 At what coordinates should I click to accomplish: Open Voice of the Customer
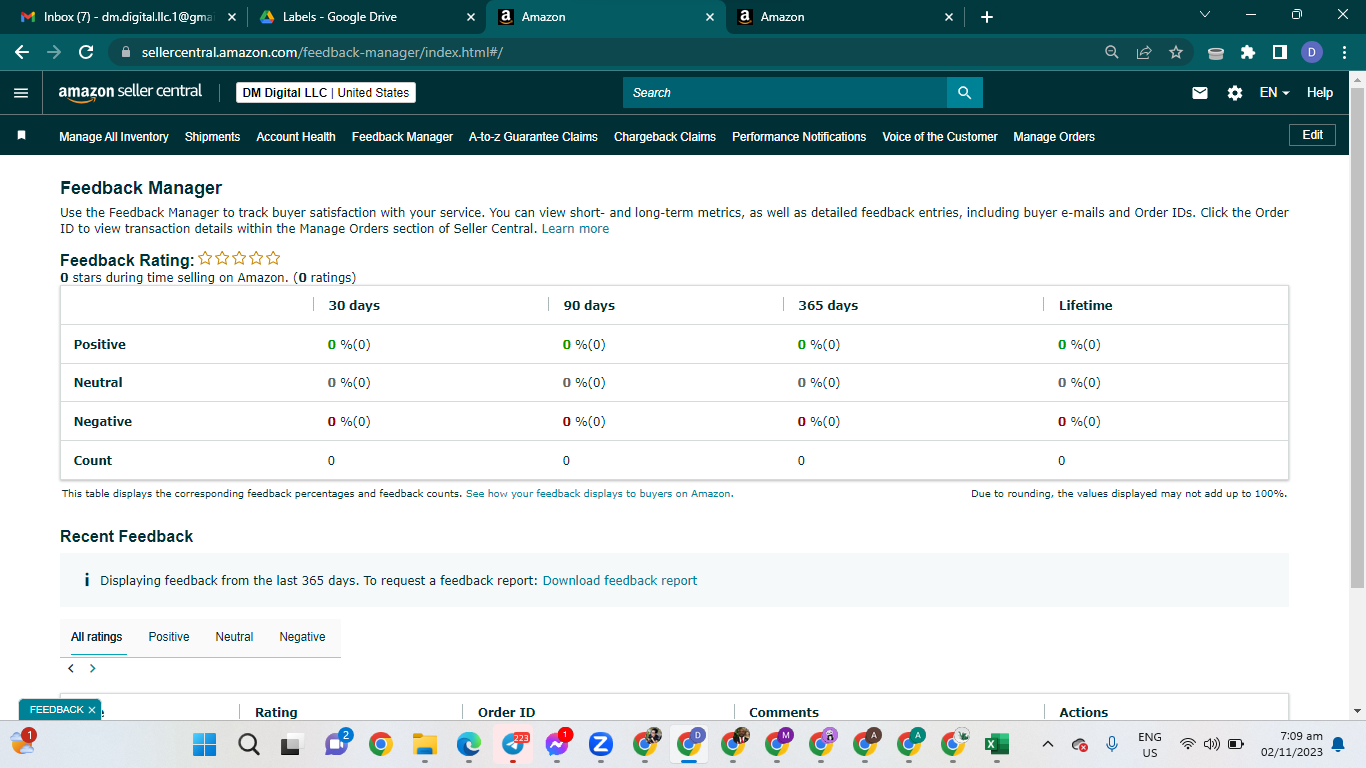[x=940, y=137]
